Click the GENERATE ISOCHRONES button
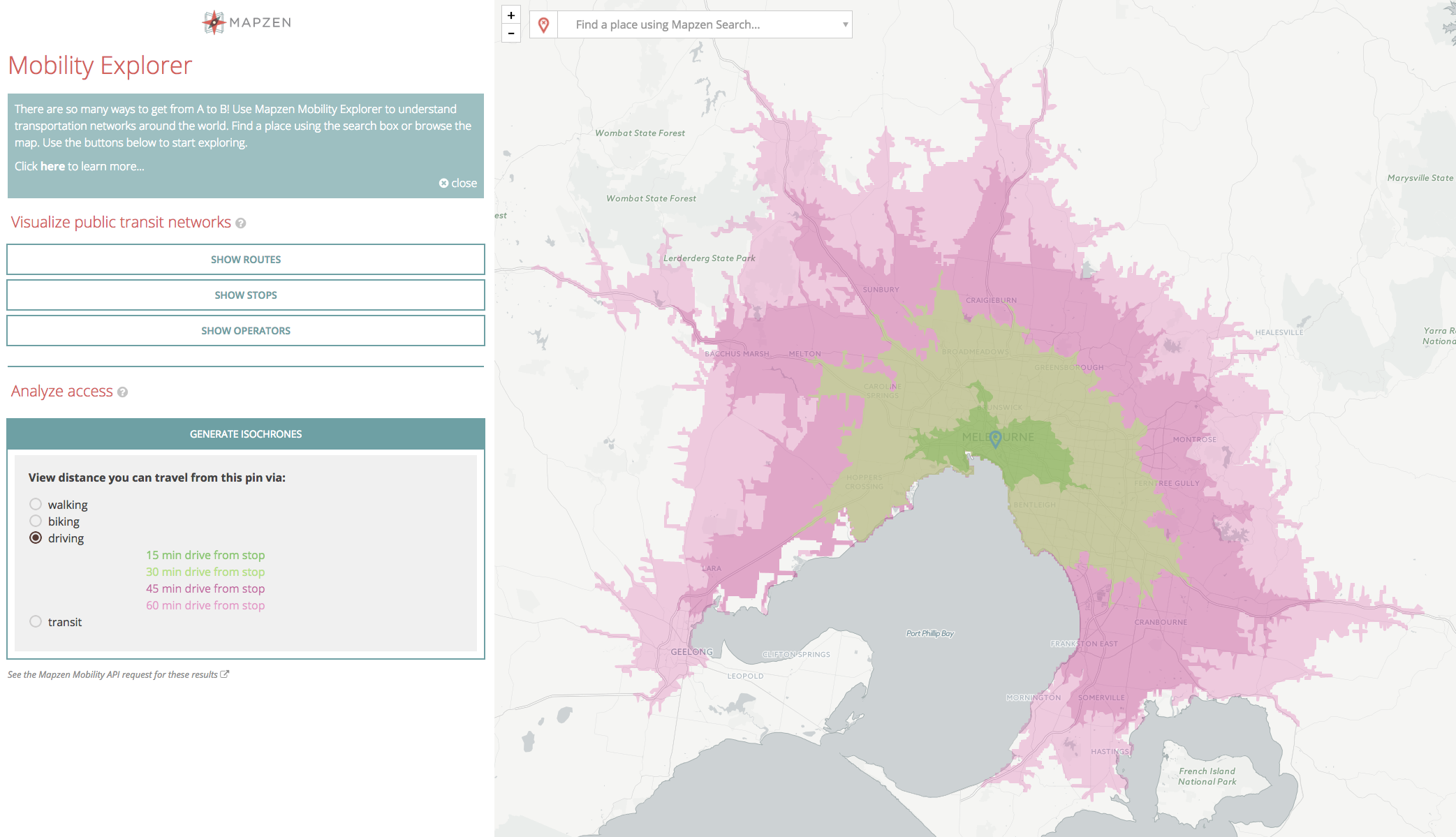Viewport: 1456px width, 837px height. click(246, 434)
